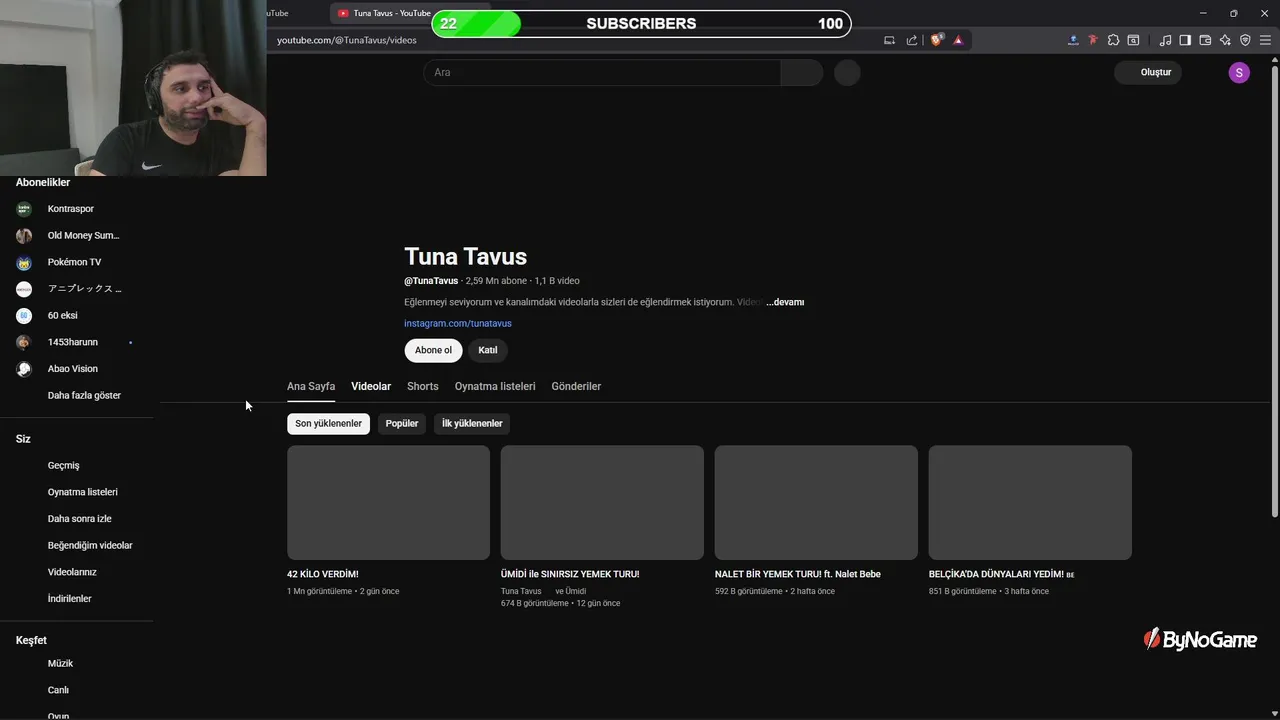
Task: Click the Oluştur button
Action: pos(1148,72)
